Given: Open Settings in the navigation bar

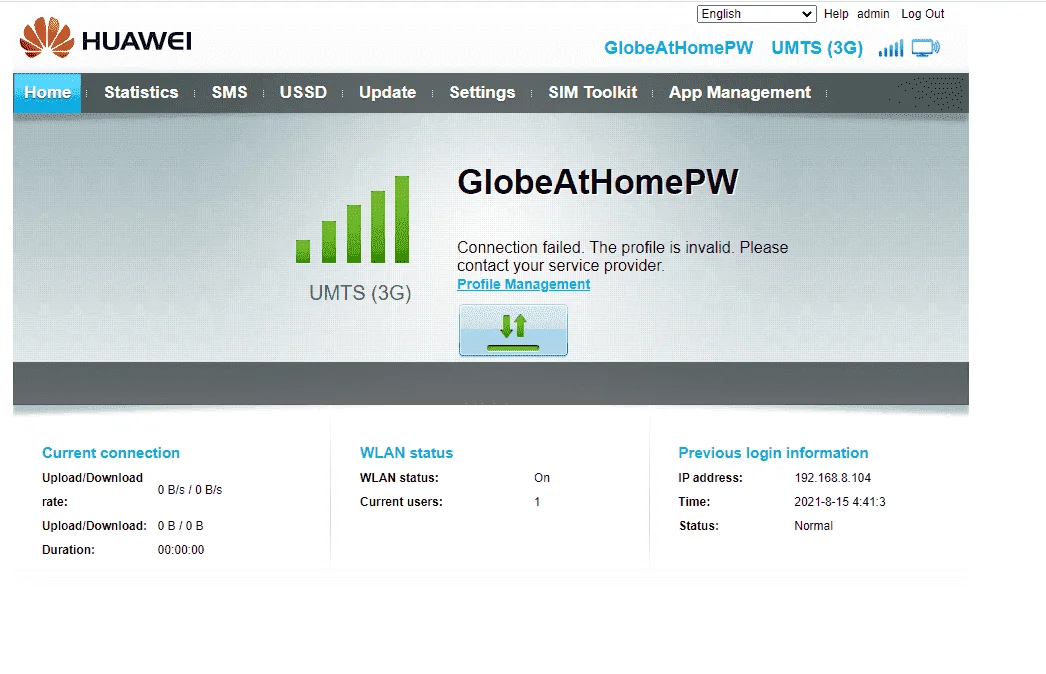Looking at the screenshot, I should 482,93.
